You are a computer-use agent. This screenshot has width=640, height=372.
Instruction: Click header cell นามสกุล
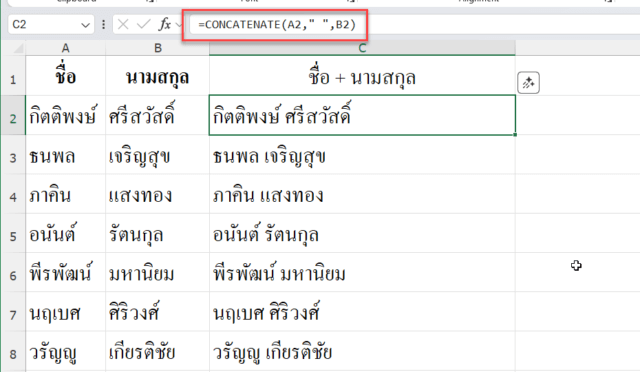tap(158, 76)
